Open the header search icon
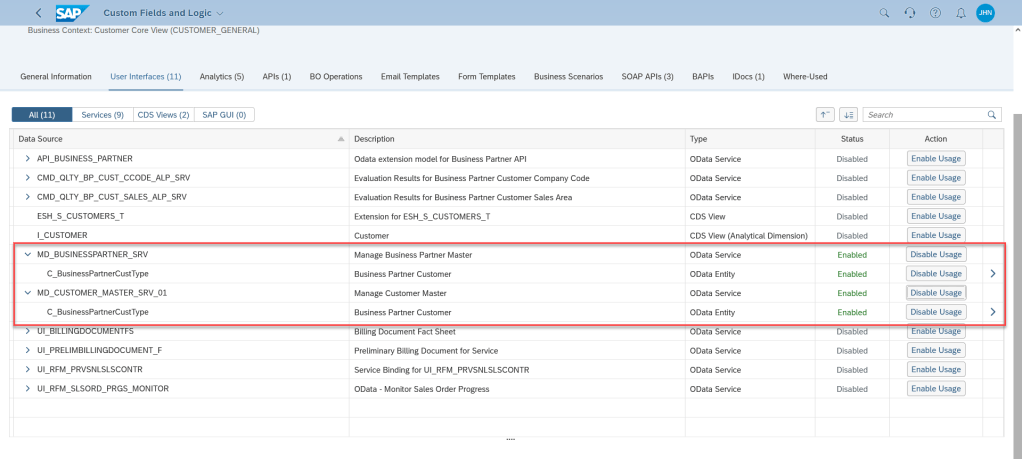The height and width of the screenshot is (459, 1022). [x=883, y=13]
